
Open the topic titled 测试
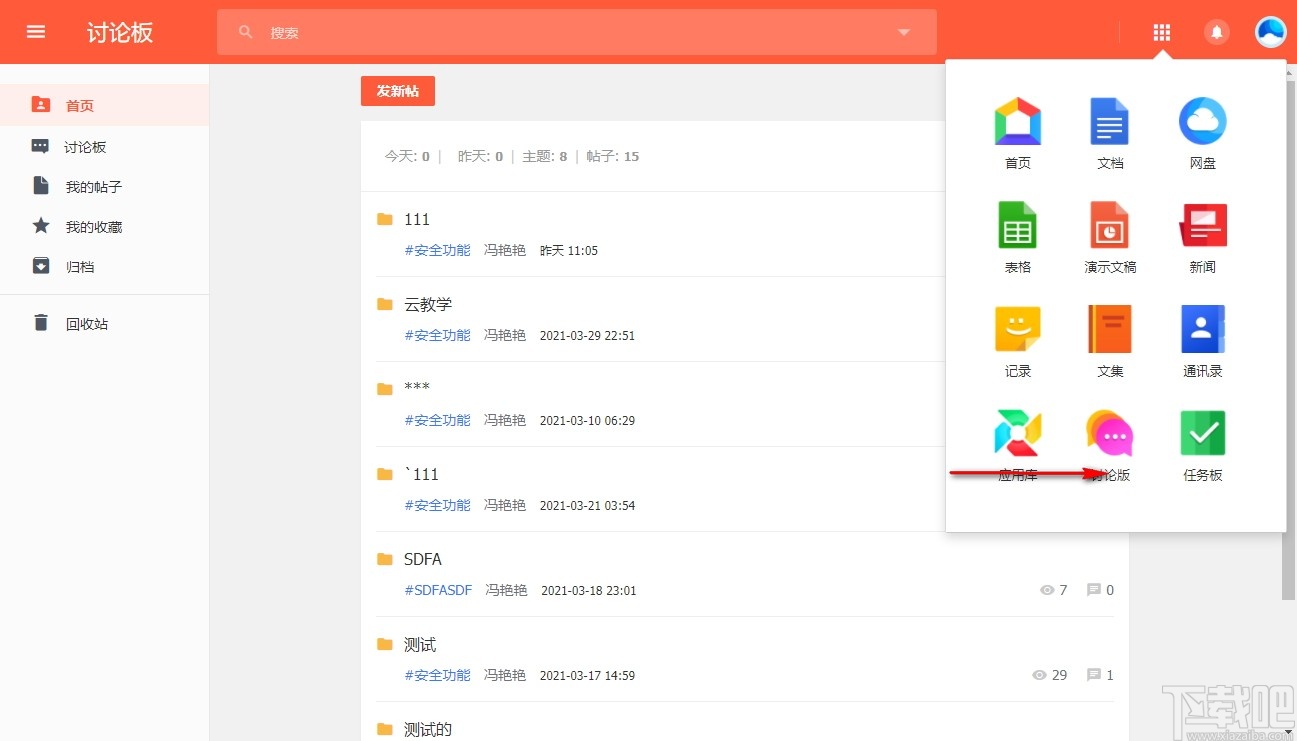coord(420,645)
